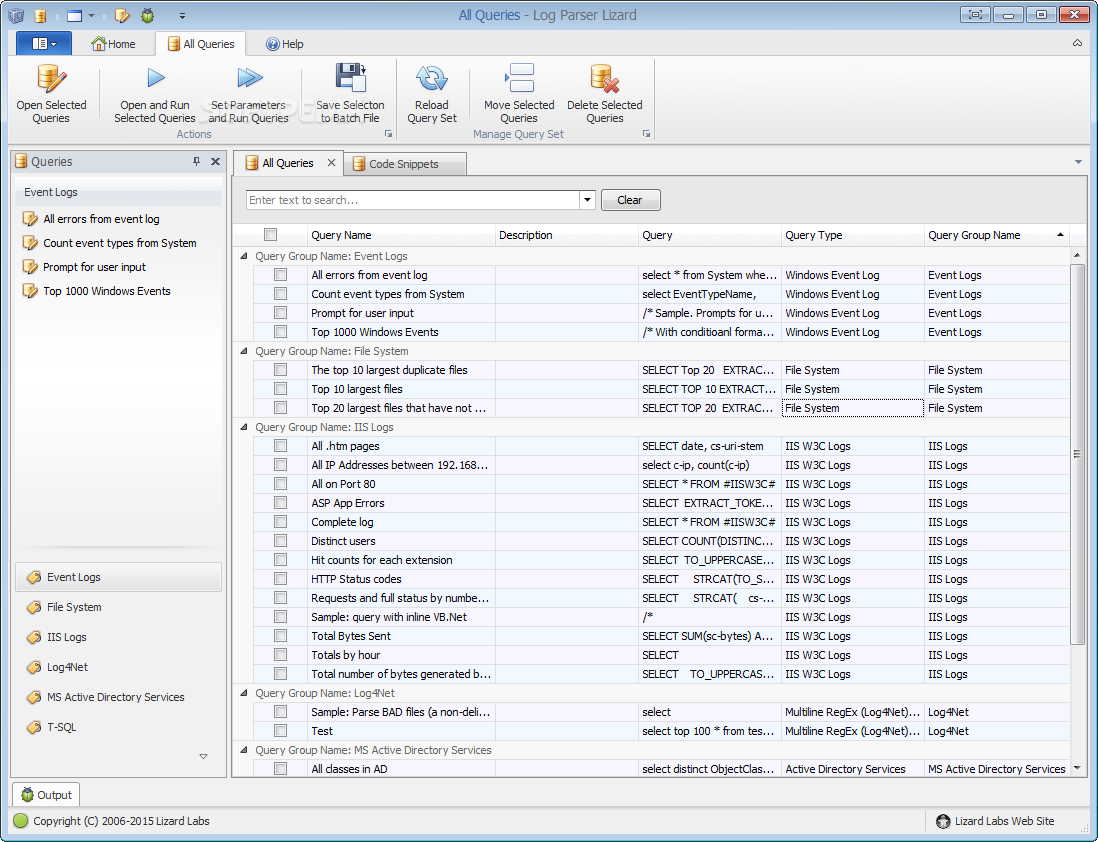Click the Output panel bug icon
The image size is (1098, 842).
click(x=27, y=795)
